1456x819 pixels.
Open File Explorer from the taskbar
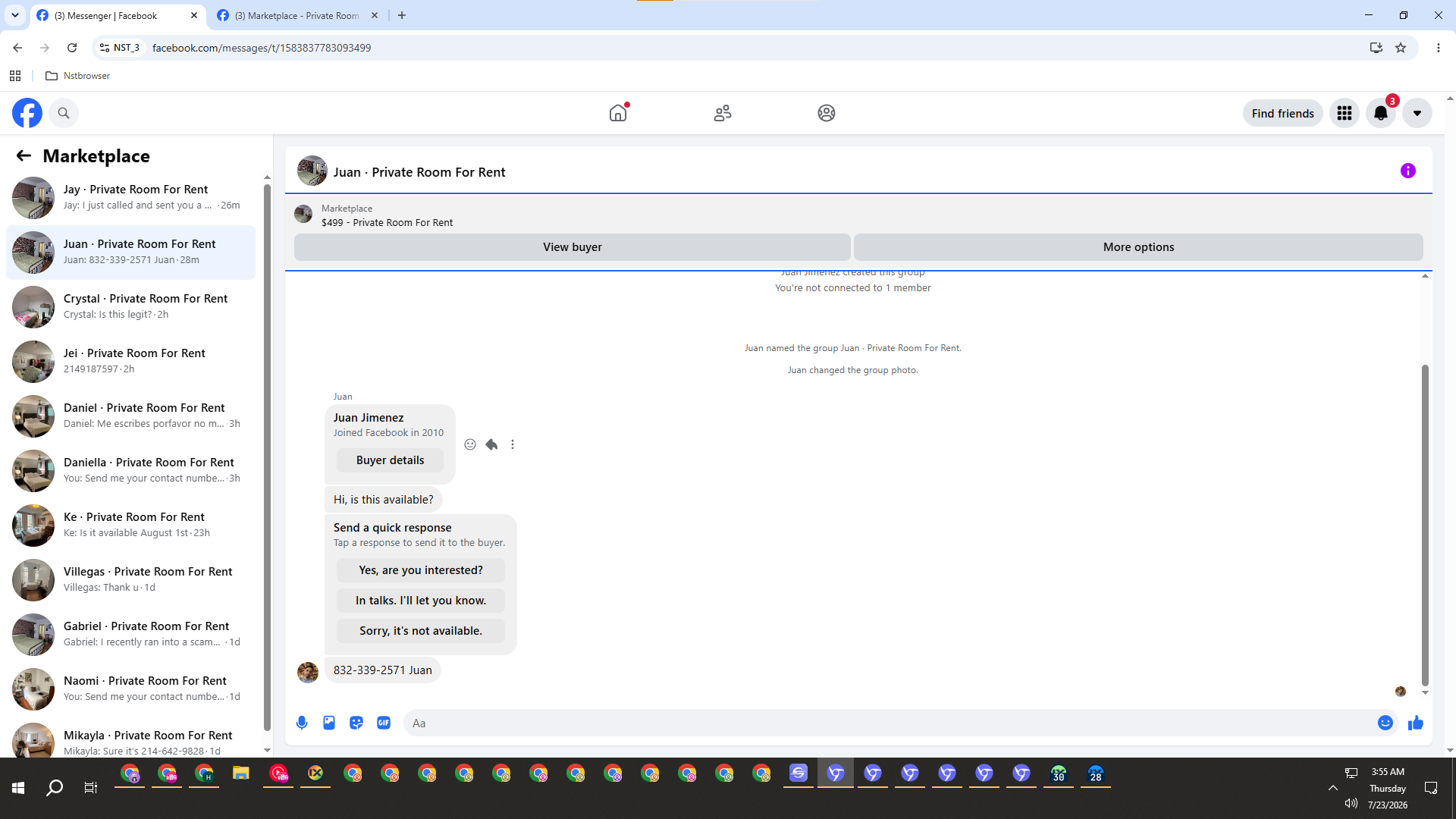click(x=241, y=774)
